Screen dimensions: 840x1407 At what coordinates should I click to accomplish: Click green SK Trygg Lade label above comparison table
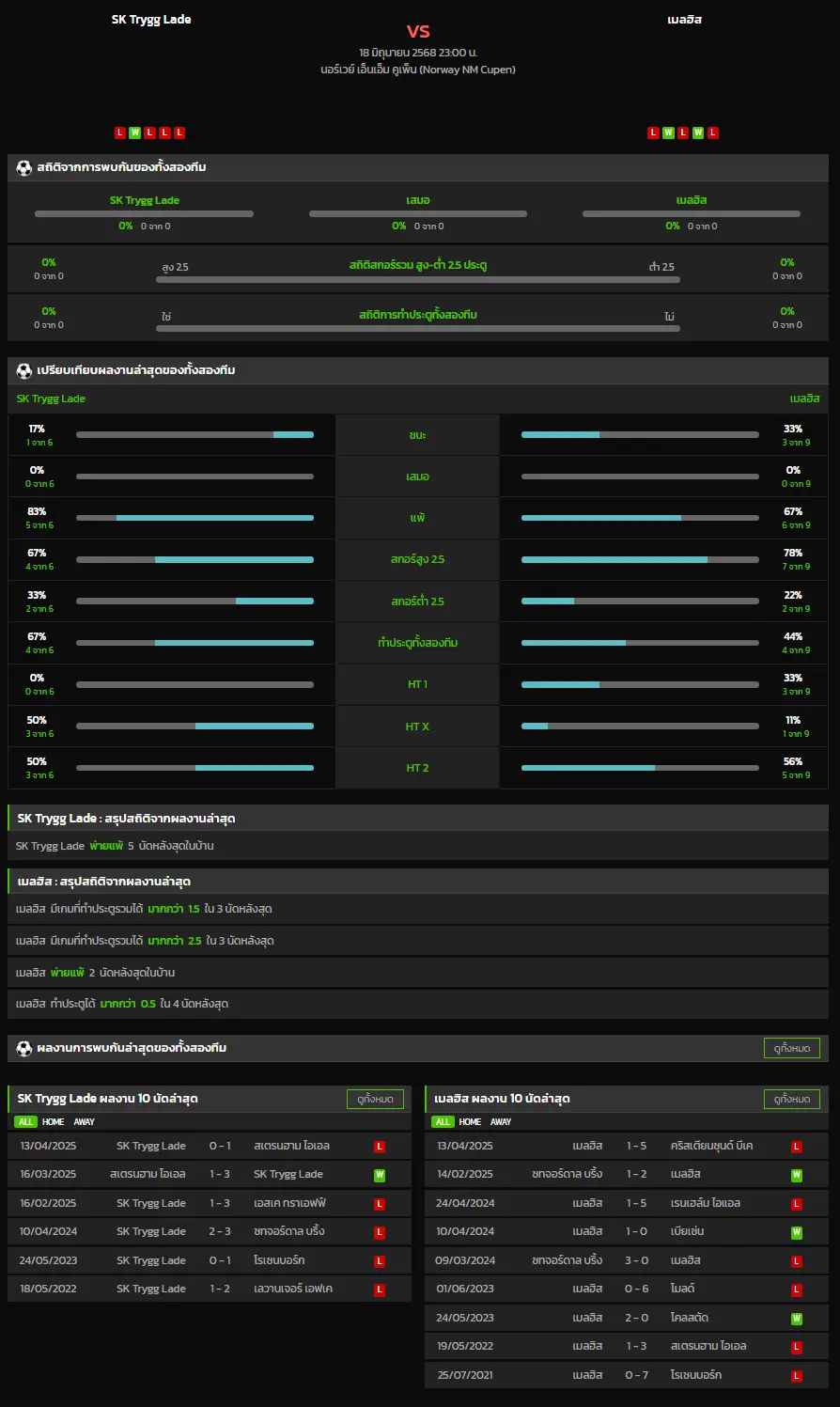tap(51, 399)
